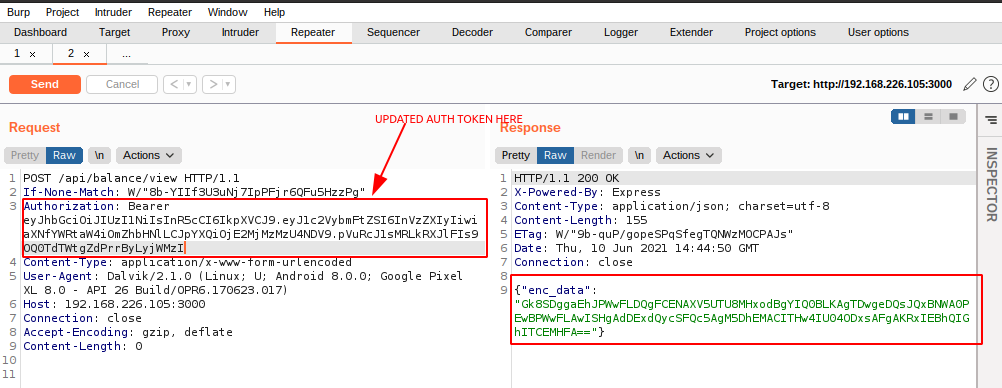
Task: Click the Cancel button
Action: coord(122,84)
